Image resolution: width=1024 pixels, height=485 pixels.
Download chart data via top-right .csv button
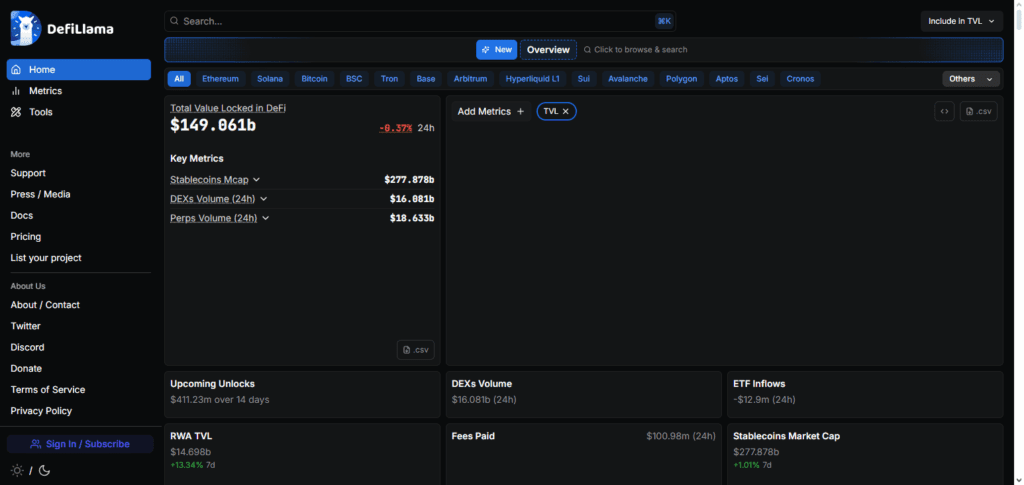pyautogui.click(x=978, y=112)
